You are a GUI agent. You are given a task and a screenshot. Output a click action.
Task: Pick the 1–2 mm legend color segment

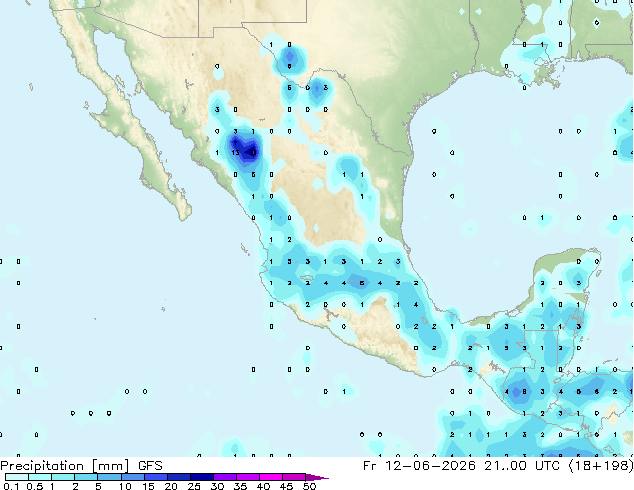click(x=63, y=477)
